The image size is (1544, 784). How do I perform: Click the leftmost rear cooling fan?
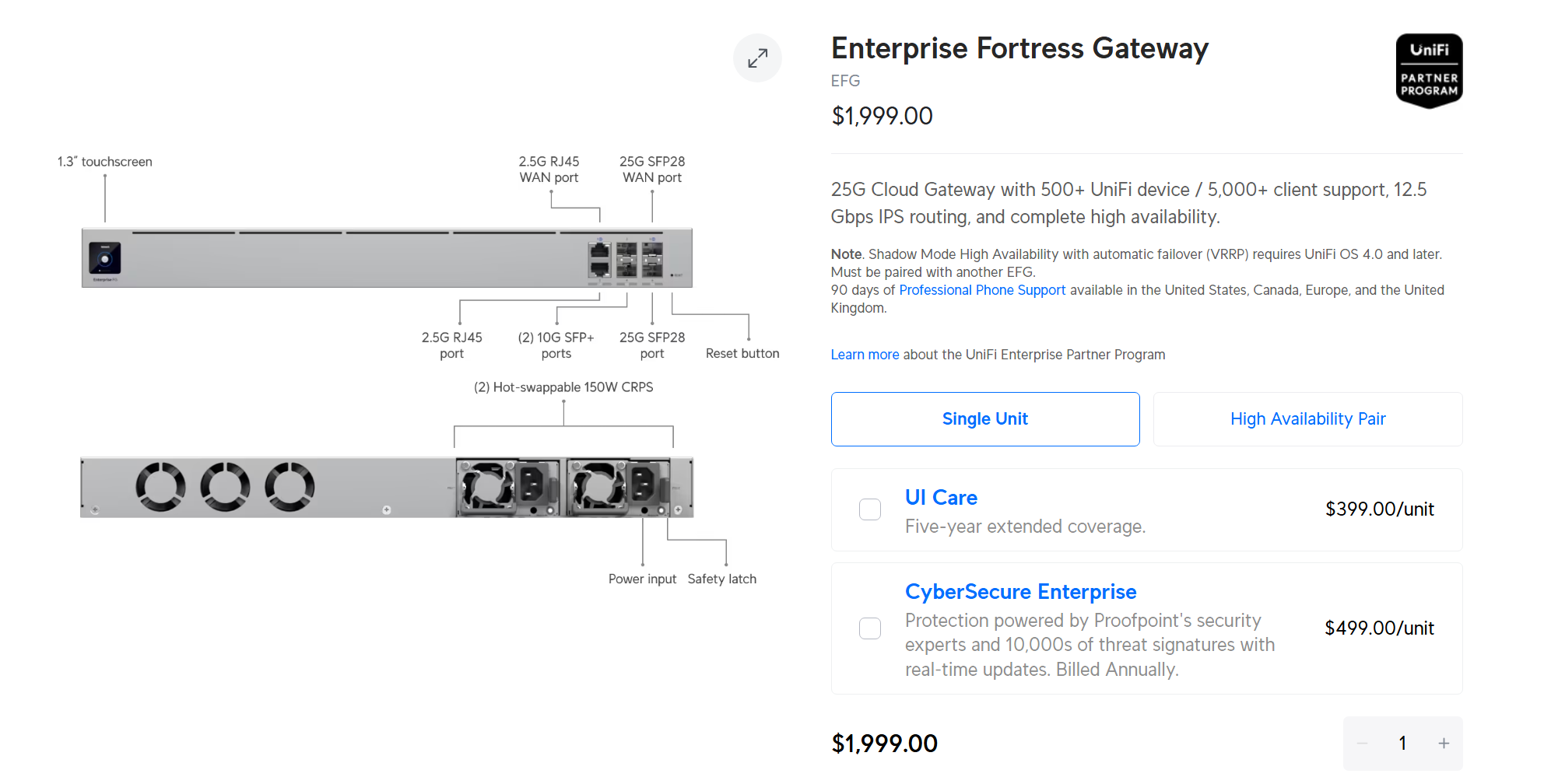[160, 487]
